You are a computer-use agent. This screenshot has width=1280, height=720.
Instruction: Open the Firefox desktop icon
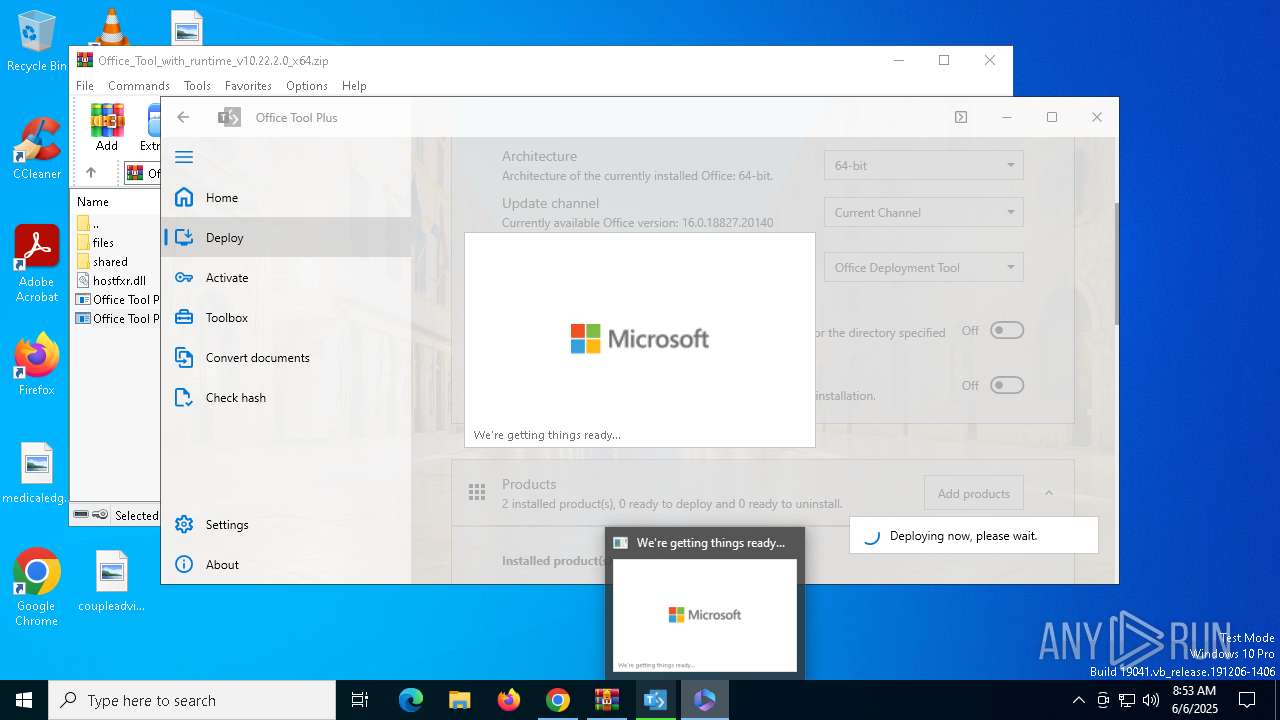36,364
